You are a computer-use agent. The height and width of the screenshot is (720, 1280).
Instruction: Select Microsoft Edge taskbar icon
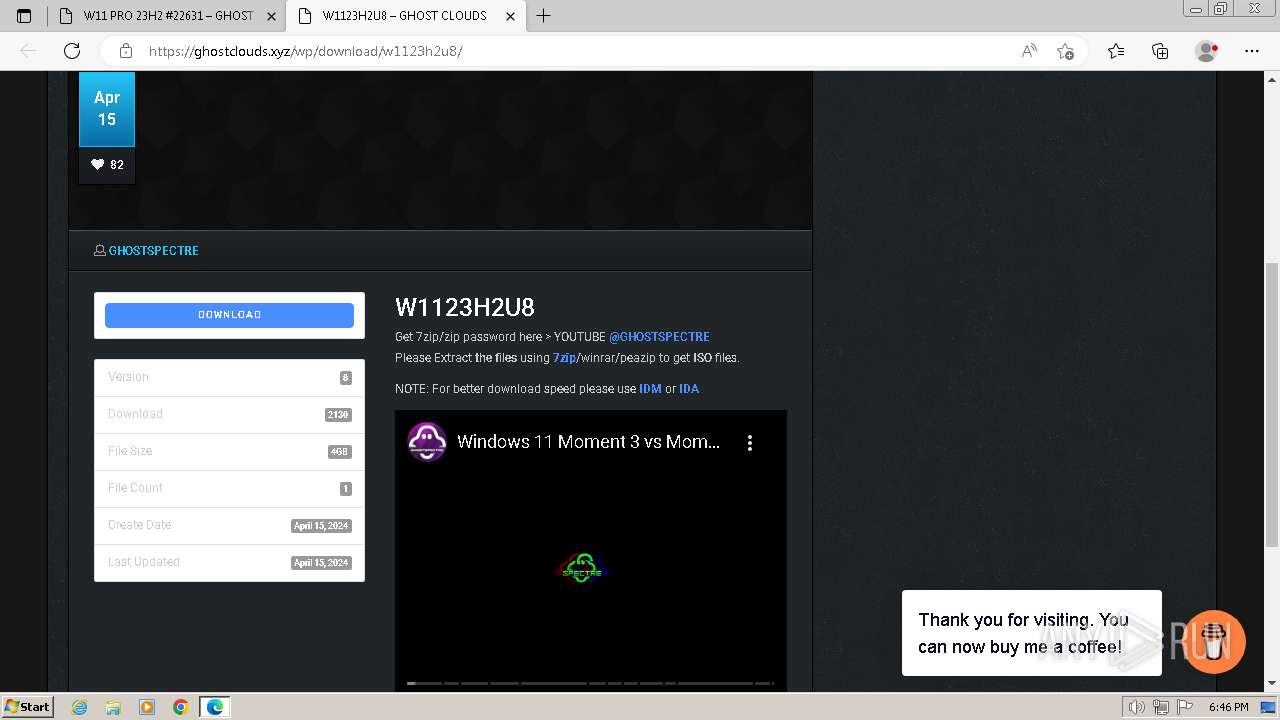(x=215, y=707)
